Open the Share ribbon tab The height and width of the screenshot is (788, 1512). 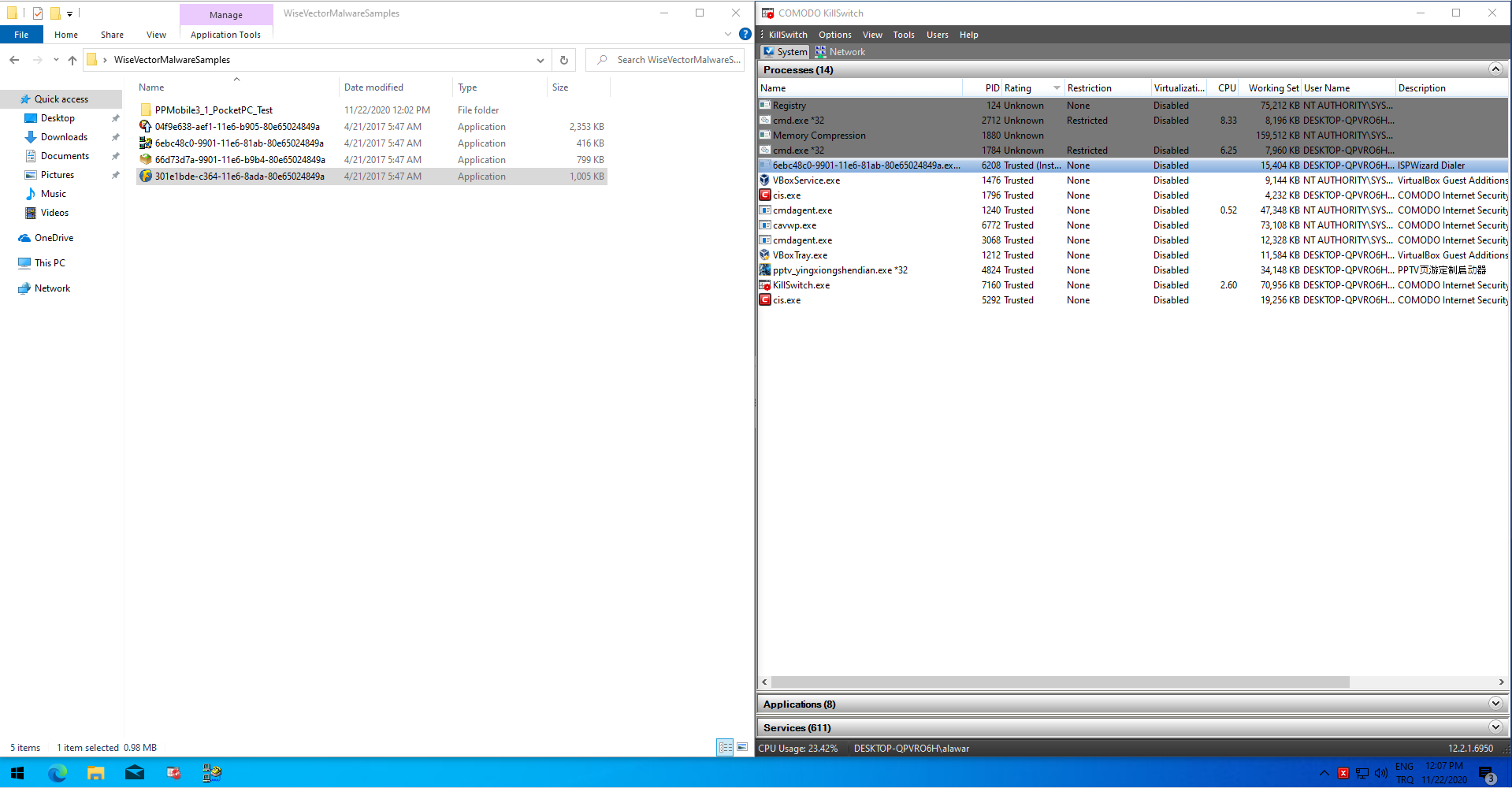[x=112, y=35]
